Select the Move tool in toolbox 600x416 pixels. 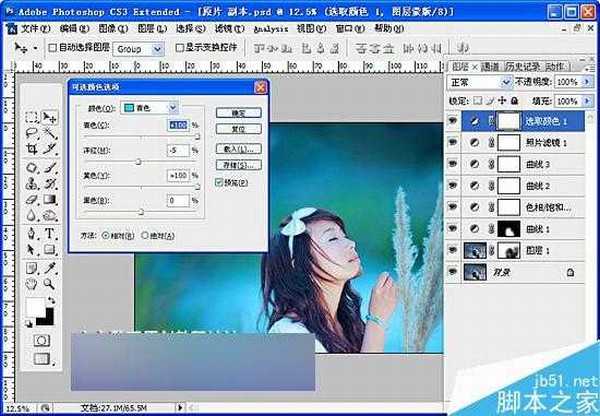coord(50,117)
